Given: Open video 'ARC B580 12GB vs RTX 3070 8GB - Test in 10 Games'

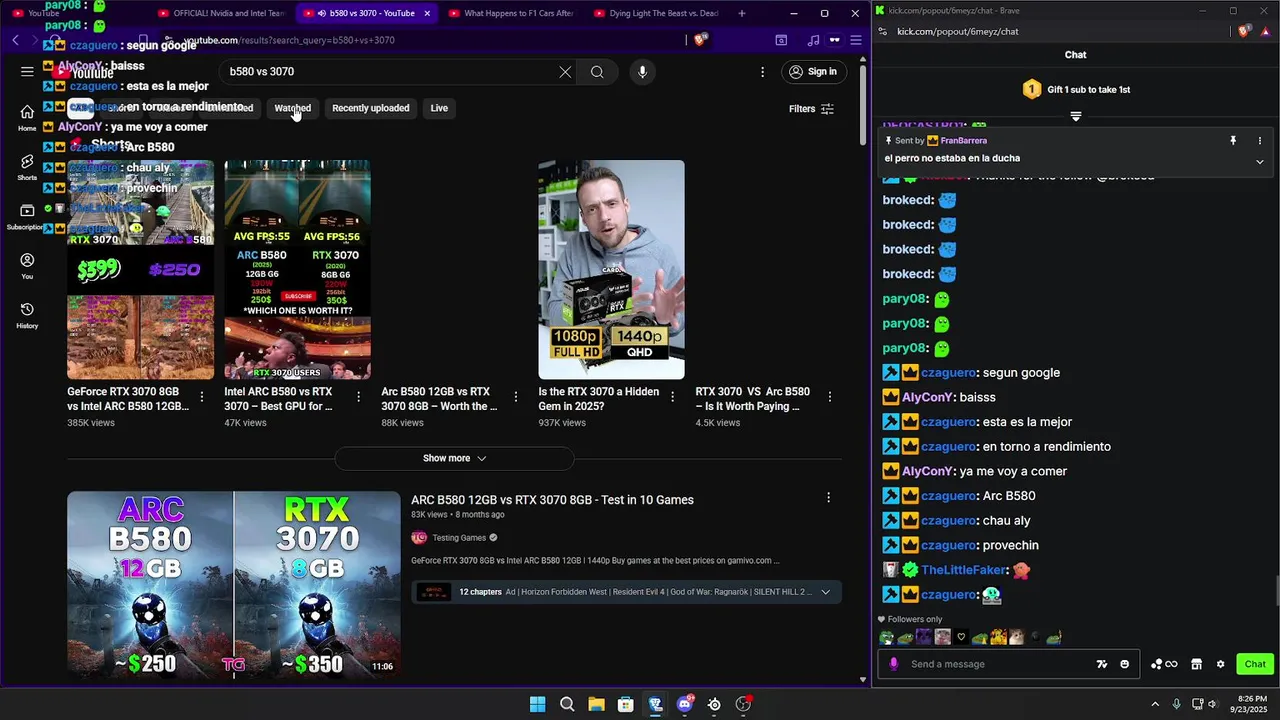Looking at the screenshot, I should 552,500.
